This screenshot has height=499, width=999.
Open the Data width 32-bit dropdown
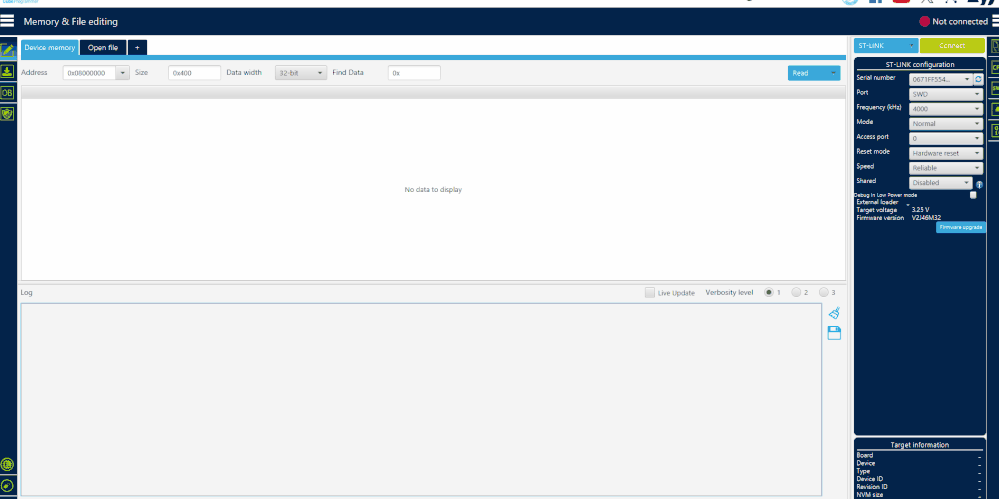[x=301, y=73]
